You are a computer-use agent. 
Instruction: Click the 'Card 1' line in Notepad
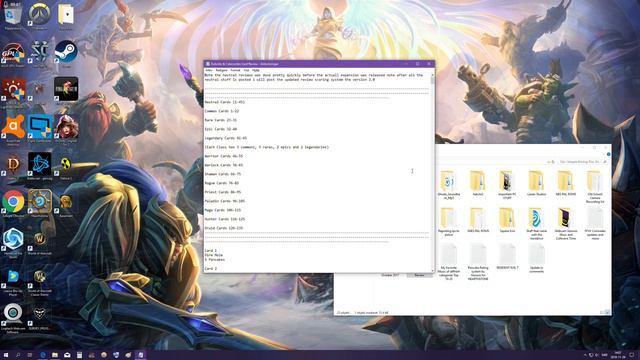click(211, 250)
